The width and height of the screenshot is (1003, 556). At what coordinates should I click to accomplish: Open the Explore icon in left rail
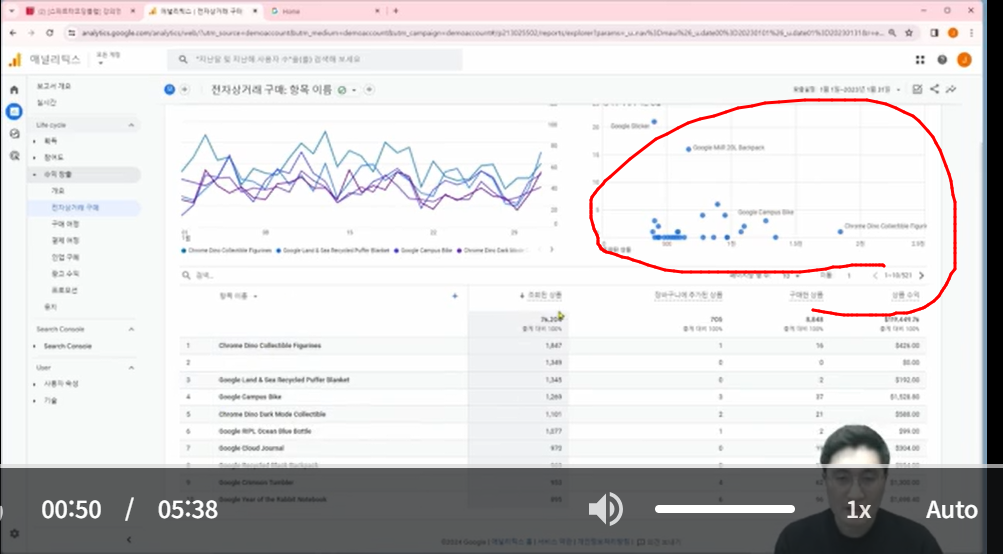click(x=14, y=134)
